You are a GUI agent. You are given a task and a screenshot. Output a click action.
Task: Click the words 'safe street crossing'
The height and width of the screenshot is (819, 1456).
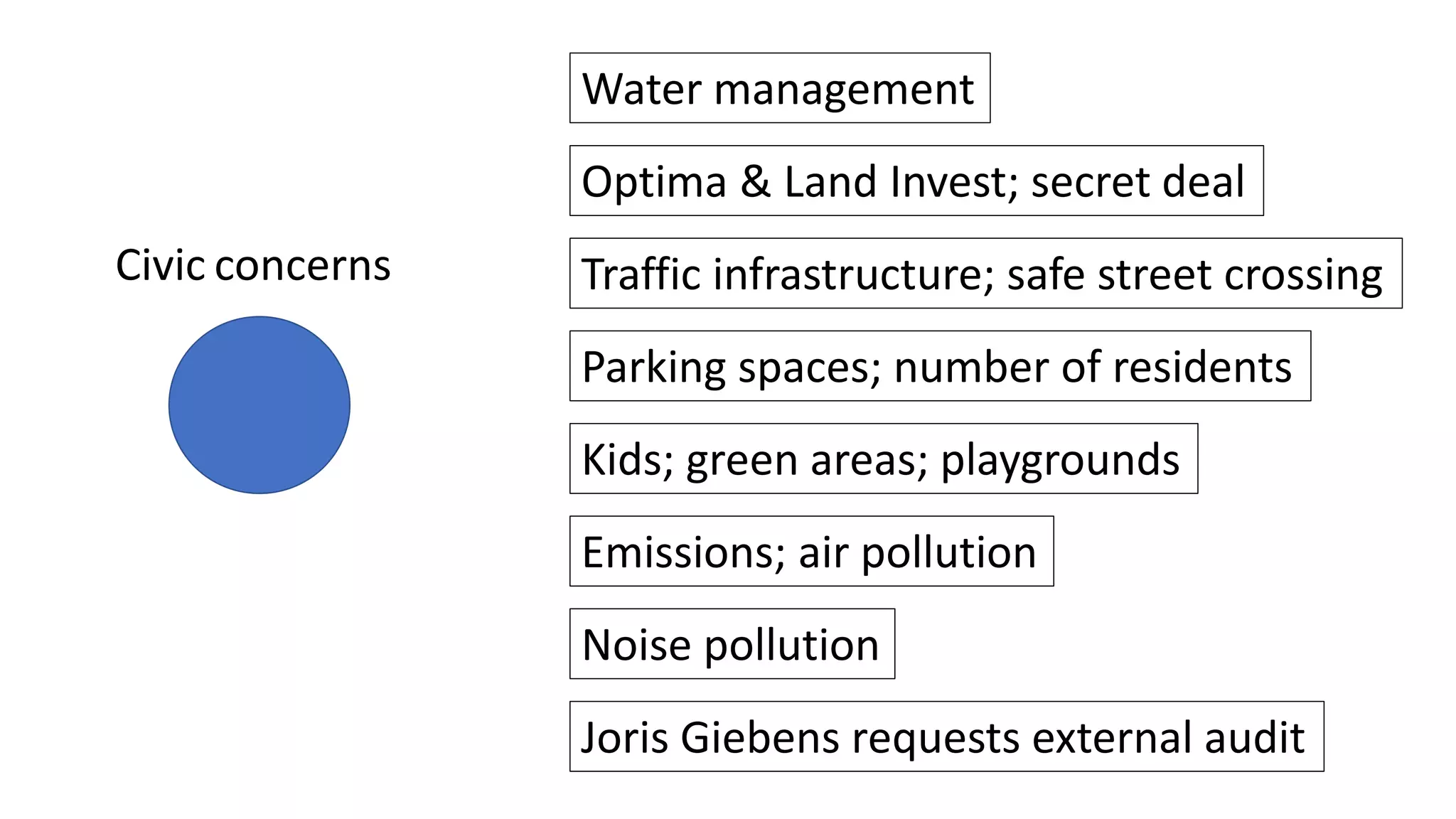[x=1194, y=274]
